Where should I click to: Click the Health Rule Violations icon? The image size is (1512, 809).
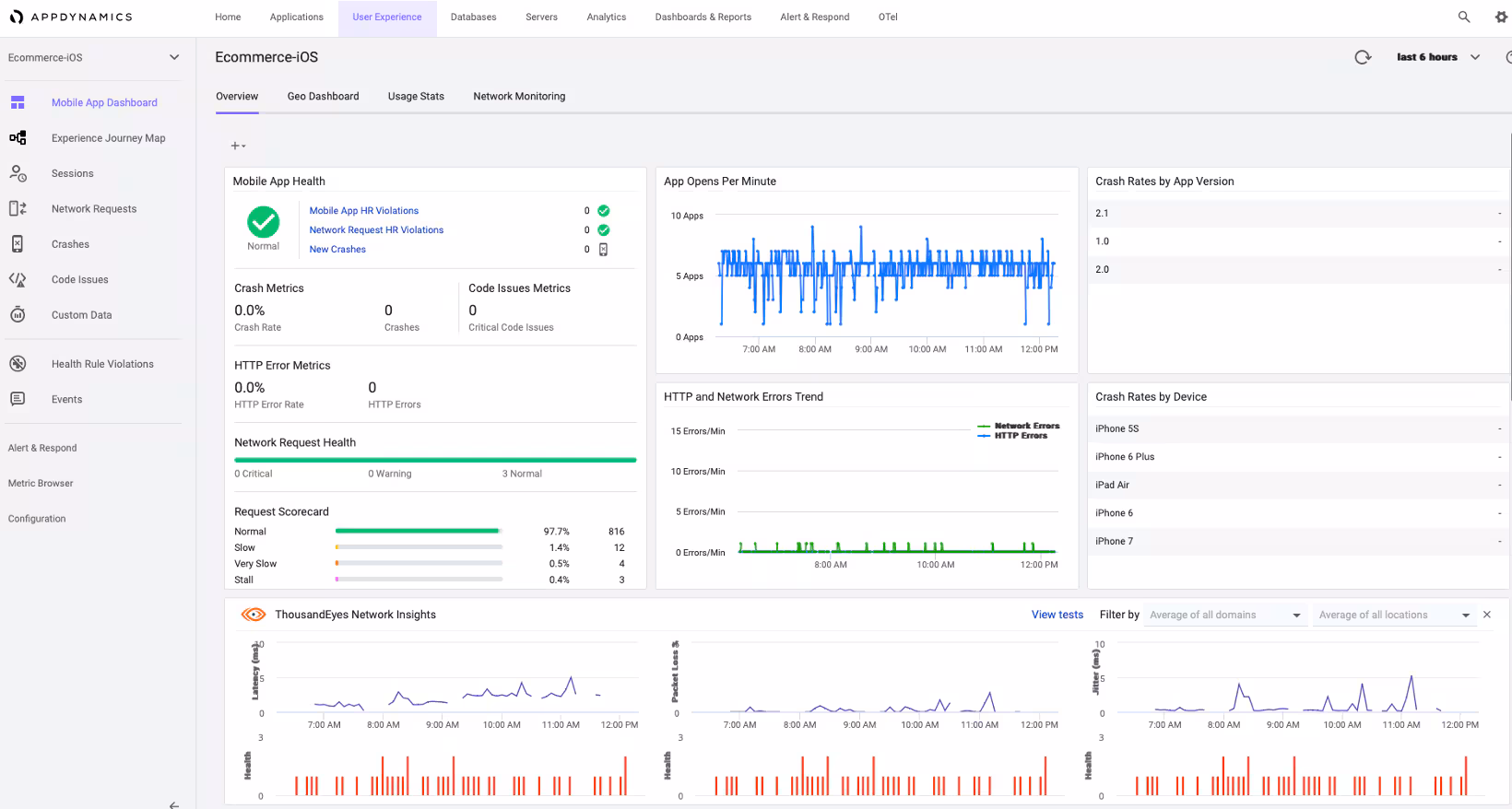(x=18, y=364)
